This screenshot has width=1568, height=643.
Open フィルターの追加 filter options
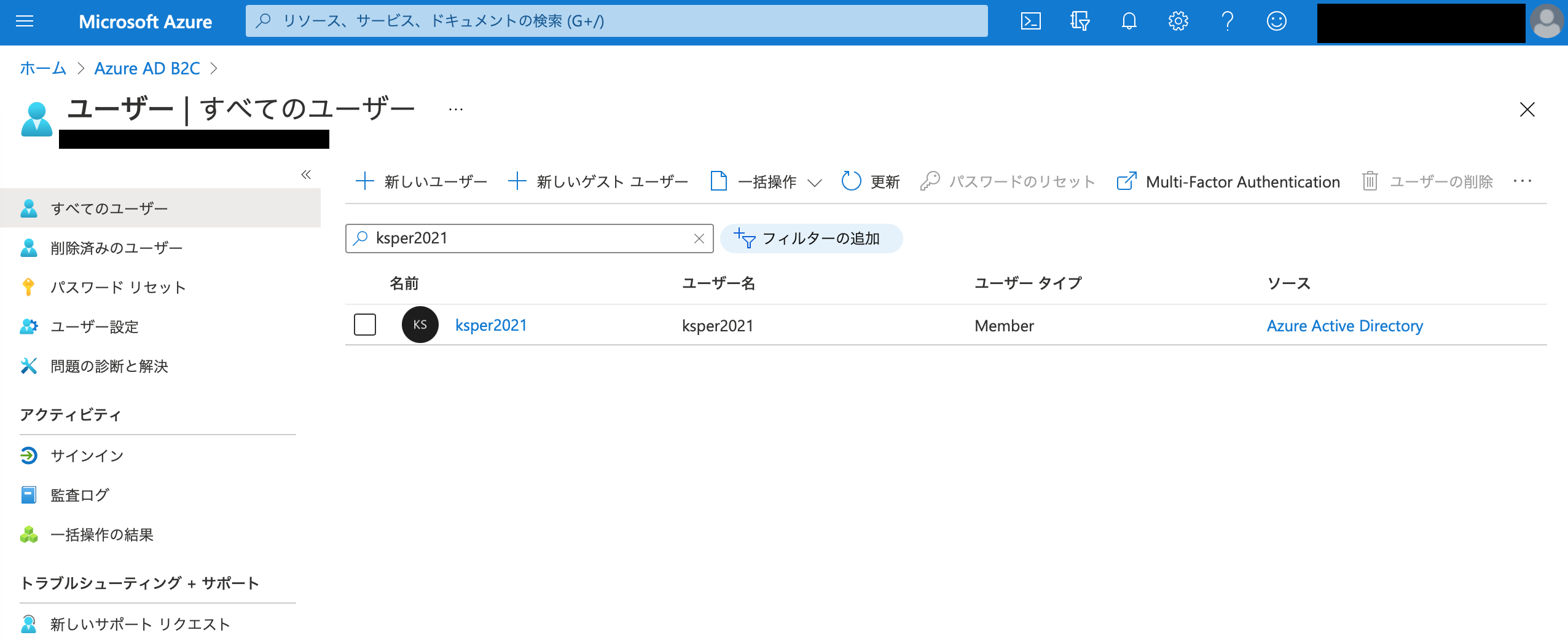click(812, 239)
